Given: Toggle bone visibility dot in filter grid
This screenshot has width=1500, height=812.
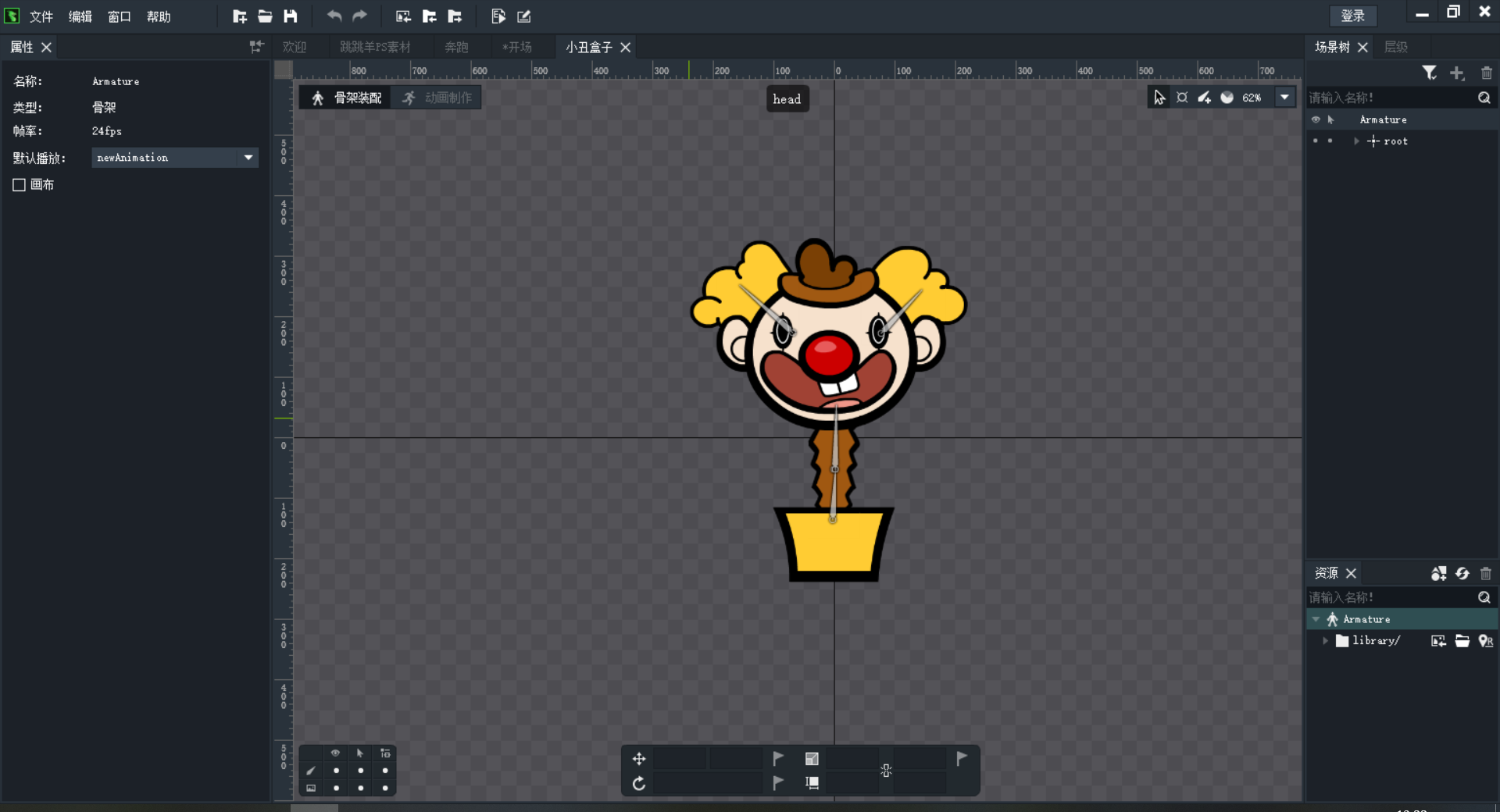Looking at the screenshot, I should point(336,771).
